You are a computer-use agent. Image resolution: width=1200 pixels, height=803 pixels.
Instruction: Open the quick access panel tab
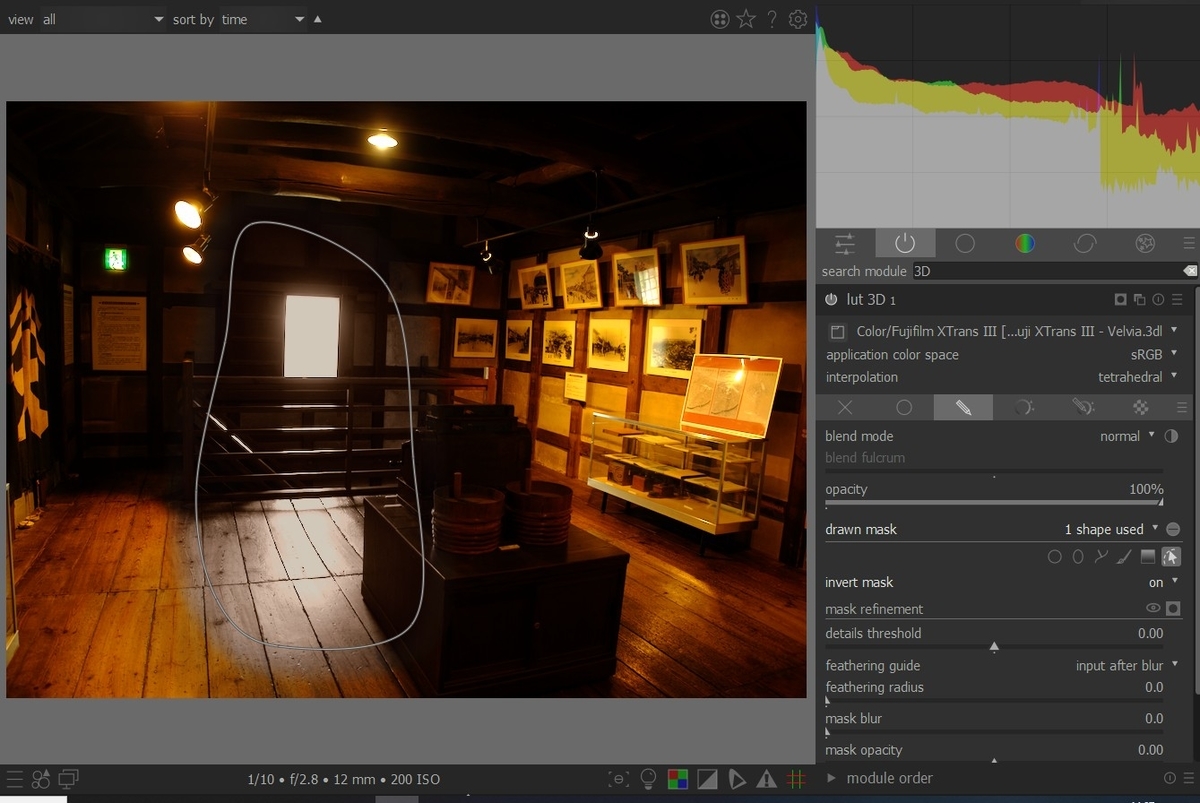(x=845, y=243)
